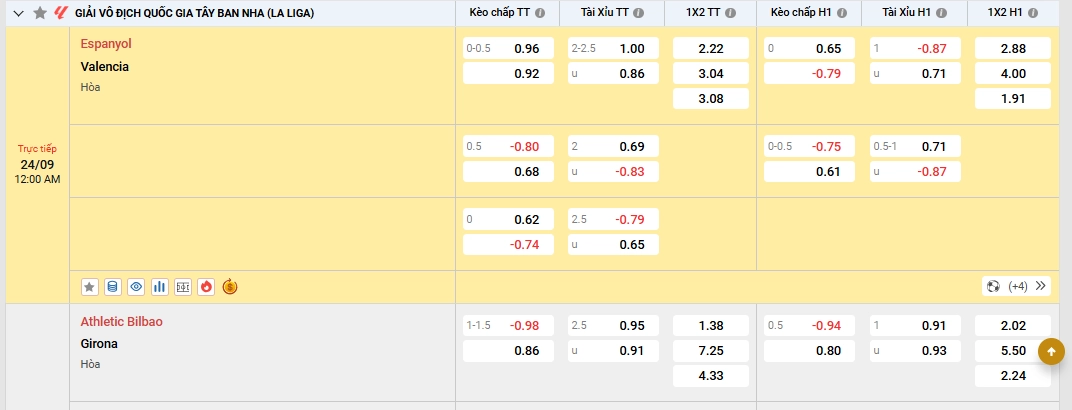This screenshot has width=1072, height=410.
Task: Open the Athletic Bilbao team link
Action: point(121,322)
